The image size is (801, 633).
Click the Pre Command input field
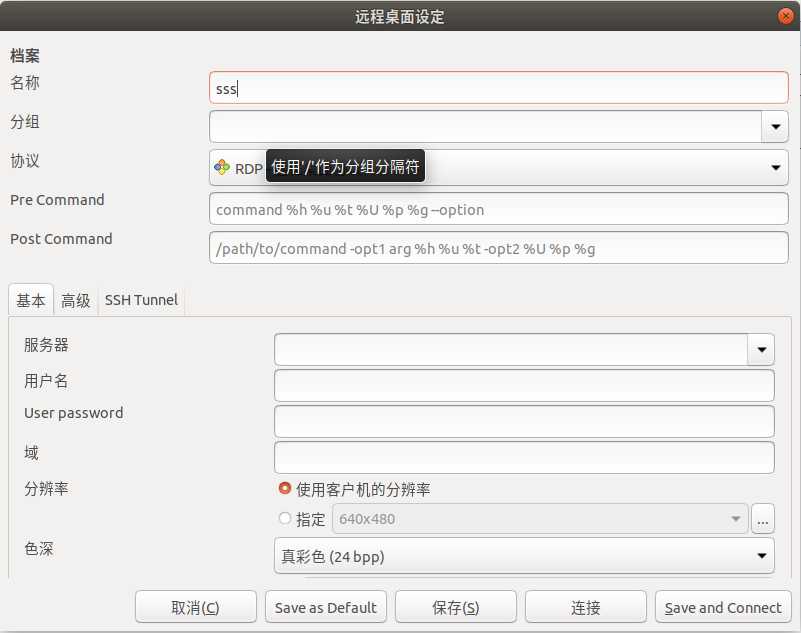click(x=499, y=208)
